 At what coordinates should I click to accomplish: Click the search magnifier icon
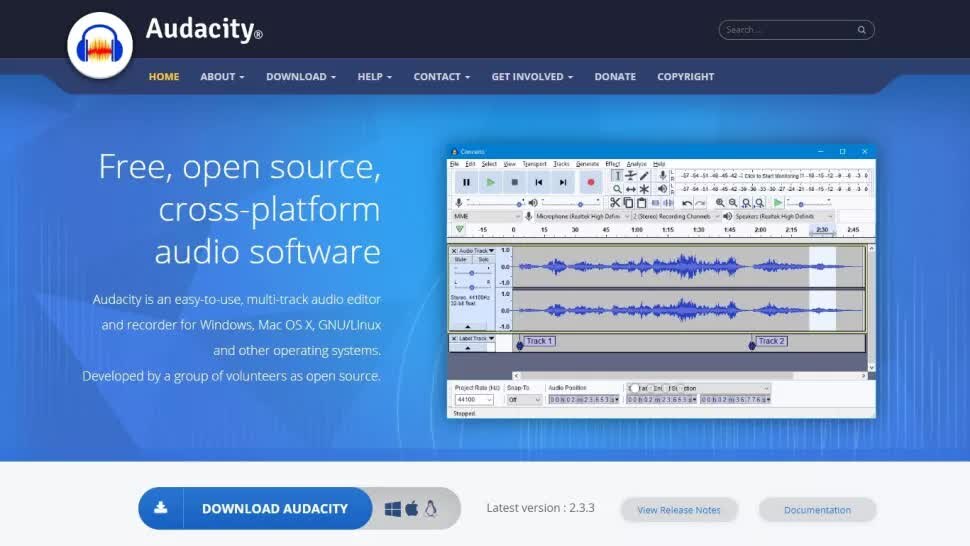[861, 30]
